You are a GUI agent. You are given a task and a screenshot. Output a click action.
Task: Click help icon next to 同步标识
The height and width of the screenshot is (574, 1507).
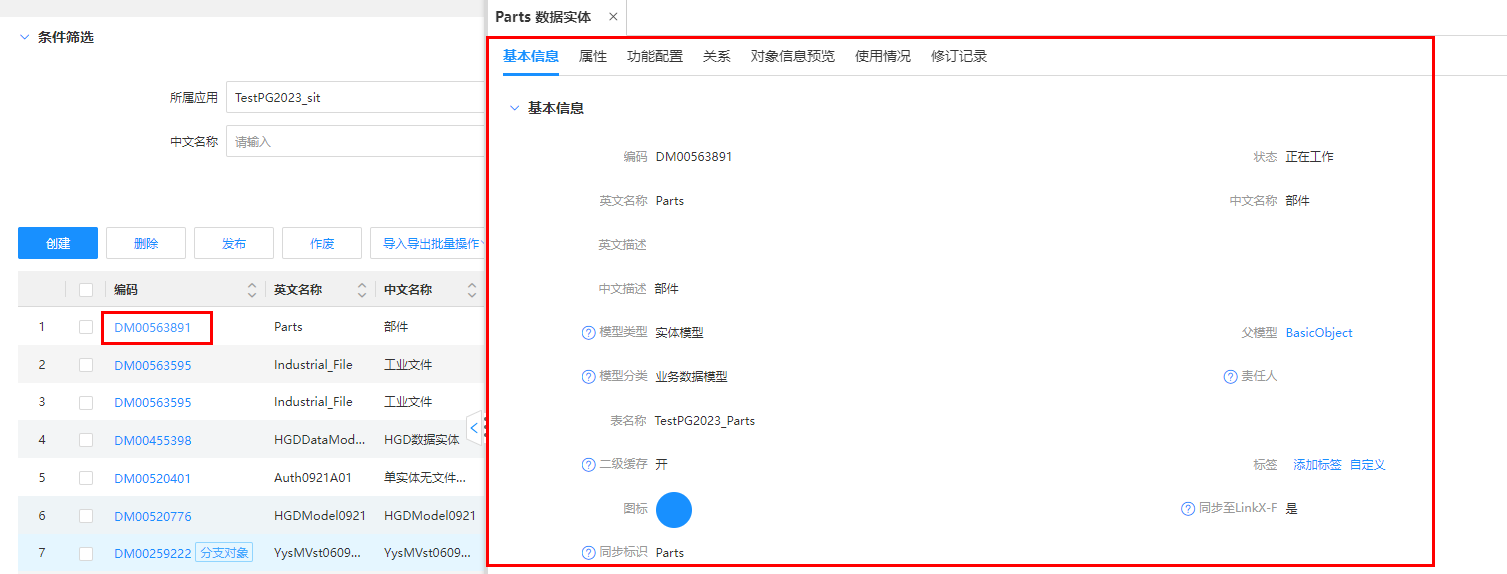pos(588,553)
